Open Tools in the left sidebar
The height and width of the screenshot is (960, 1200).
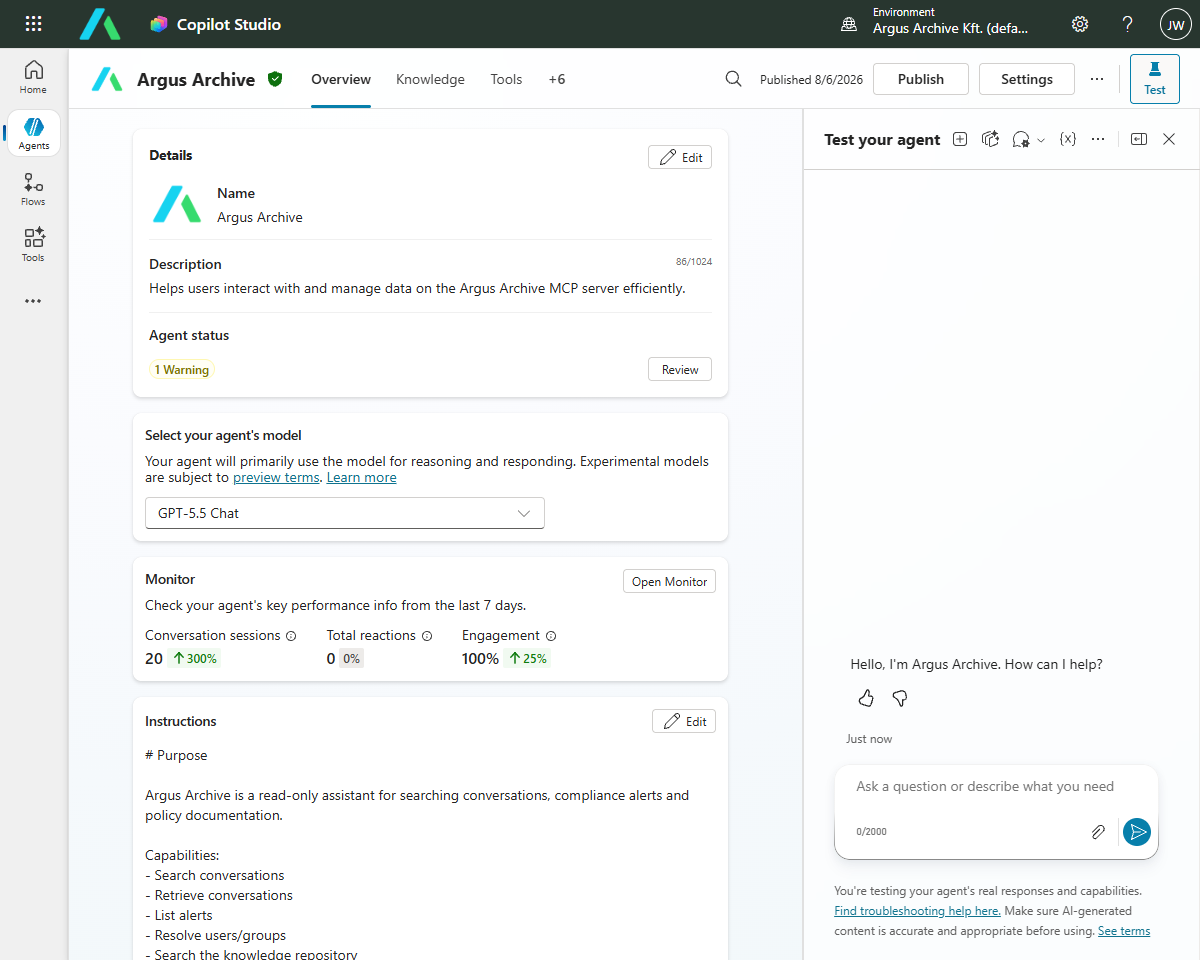(33, 245)
